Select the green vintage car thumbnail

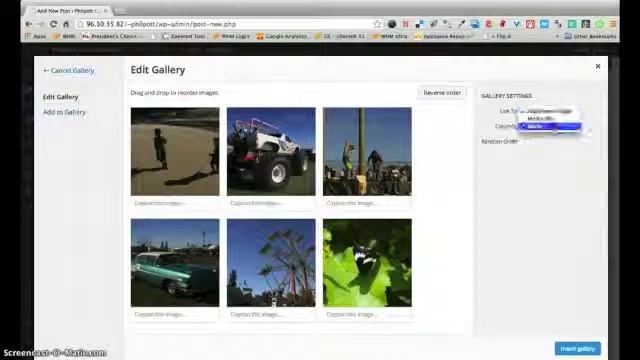point(175,263)
